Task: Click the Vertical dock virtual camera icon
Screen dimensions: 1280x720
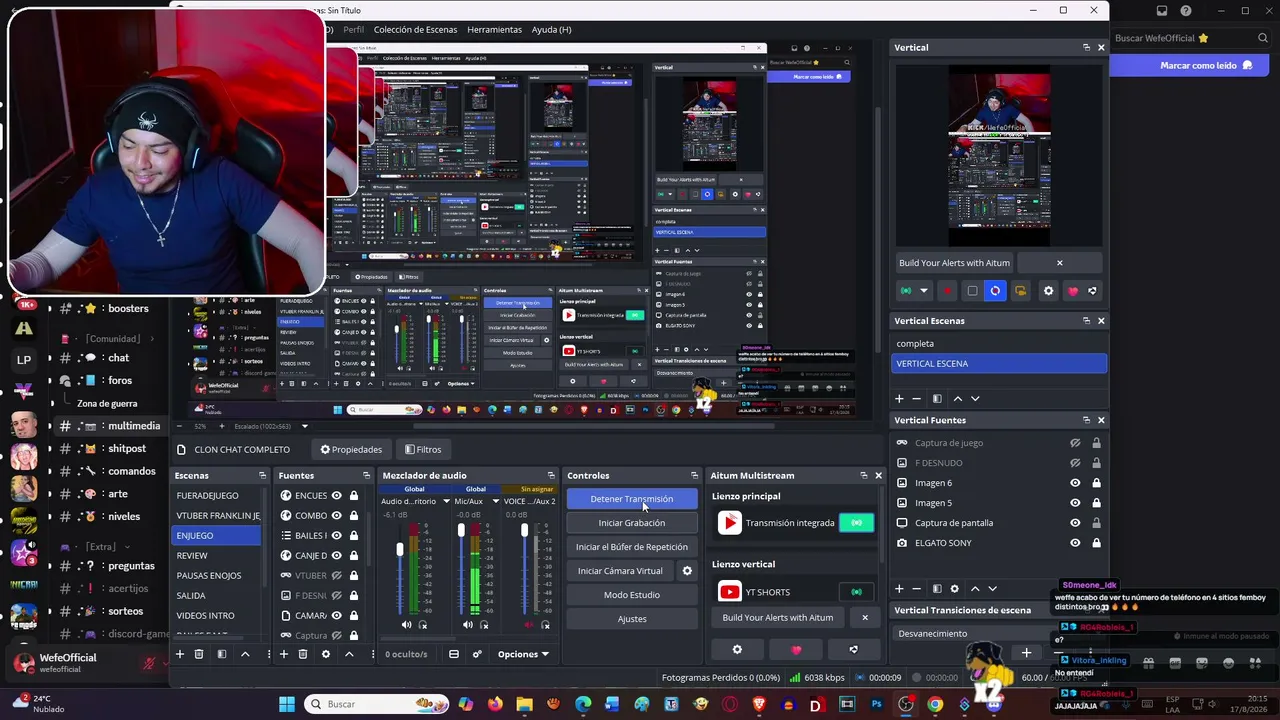Action: point(1020,291)
